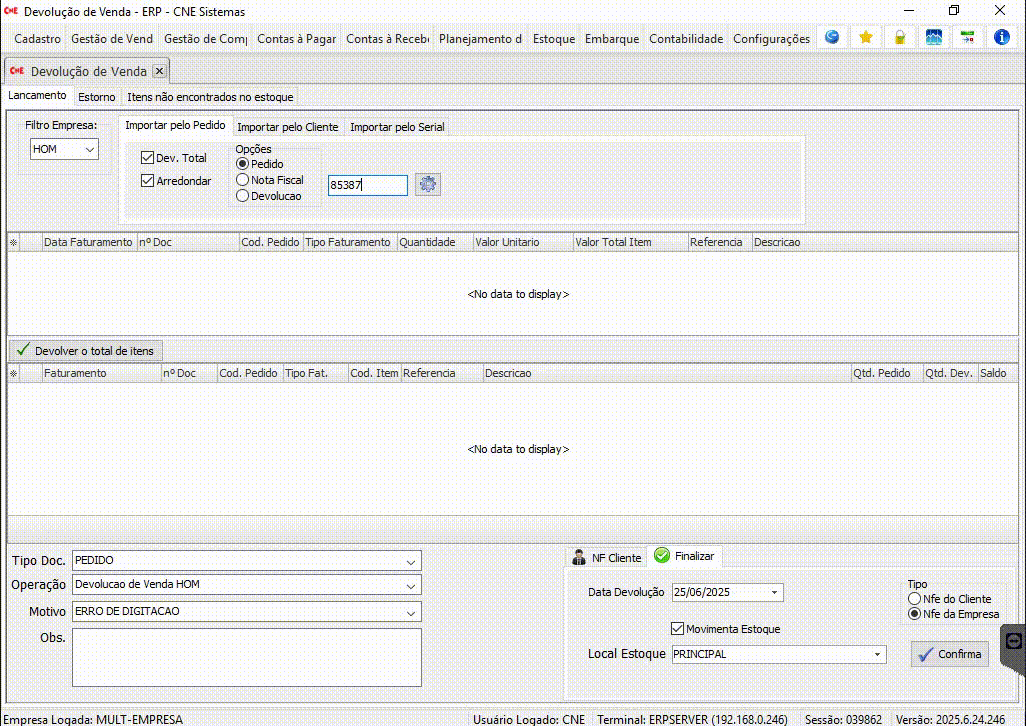Viewport: 1026px width, 726px height.
Task: Click into the Obs. text area
Action: [246, 657]
